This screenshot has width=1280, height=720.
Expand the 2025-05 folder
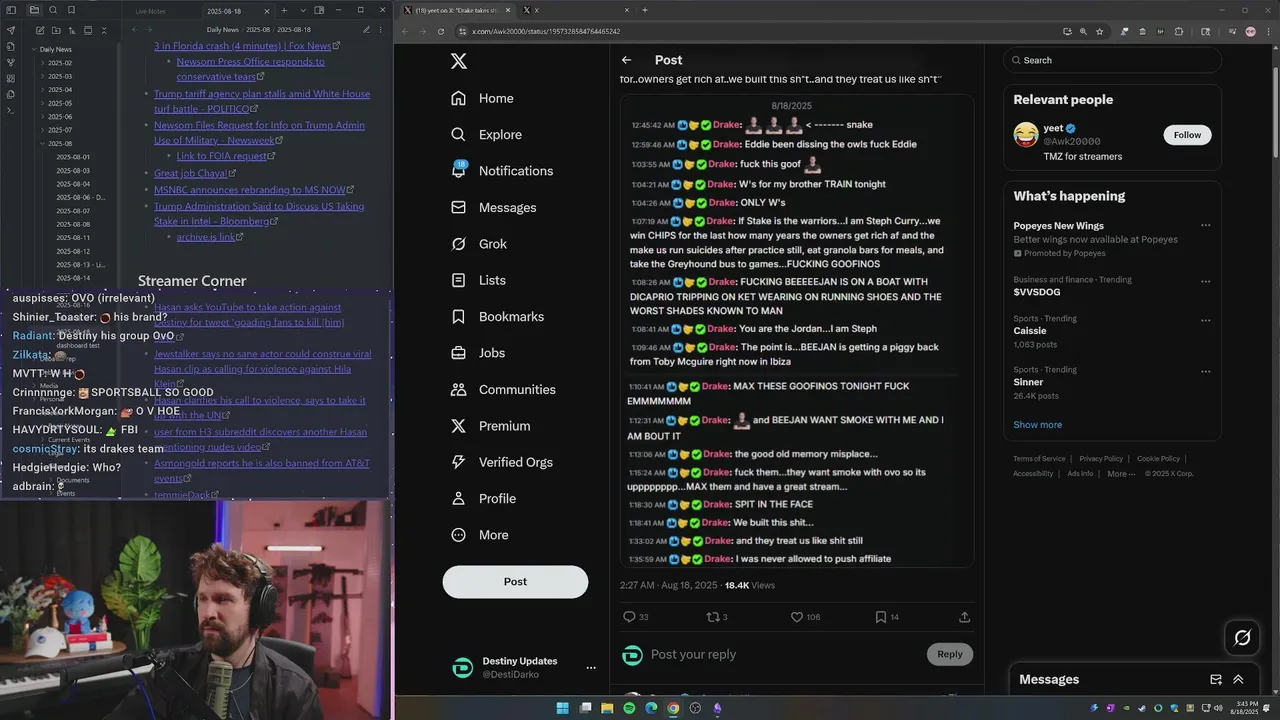pos(60,103)
